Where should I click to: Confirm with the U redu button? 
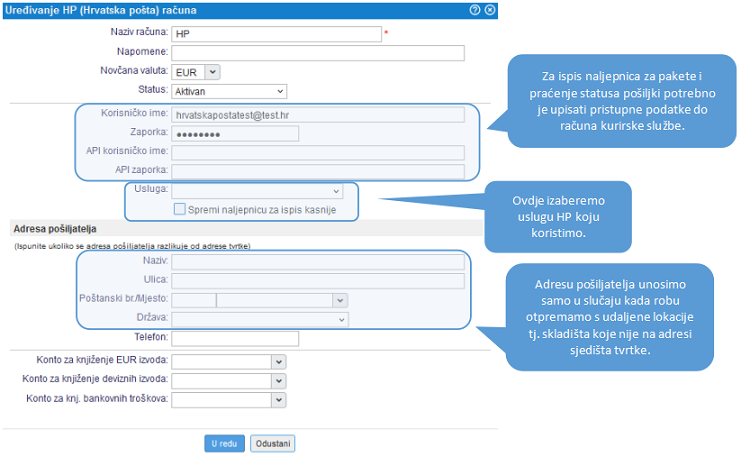pyautogui.click(x=224, y=444)
